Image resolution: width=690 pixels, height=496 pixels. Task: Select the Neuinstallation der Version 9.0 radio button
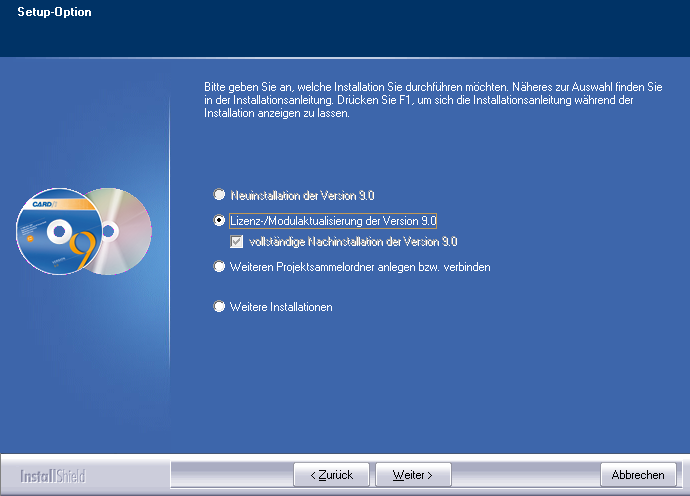coord(219,195)
